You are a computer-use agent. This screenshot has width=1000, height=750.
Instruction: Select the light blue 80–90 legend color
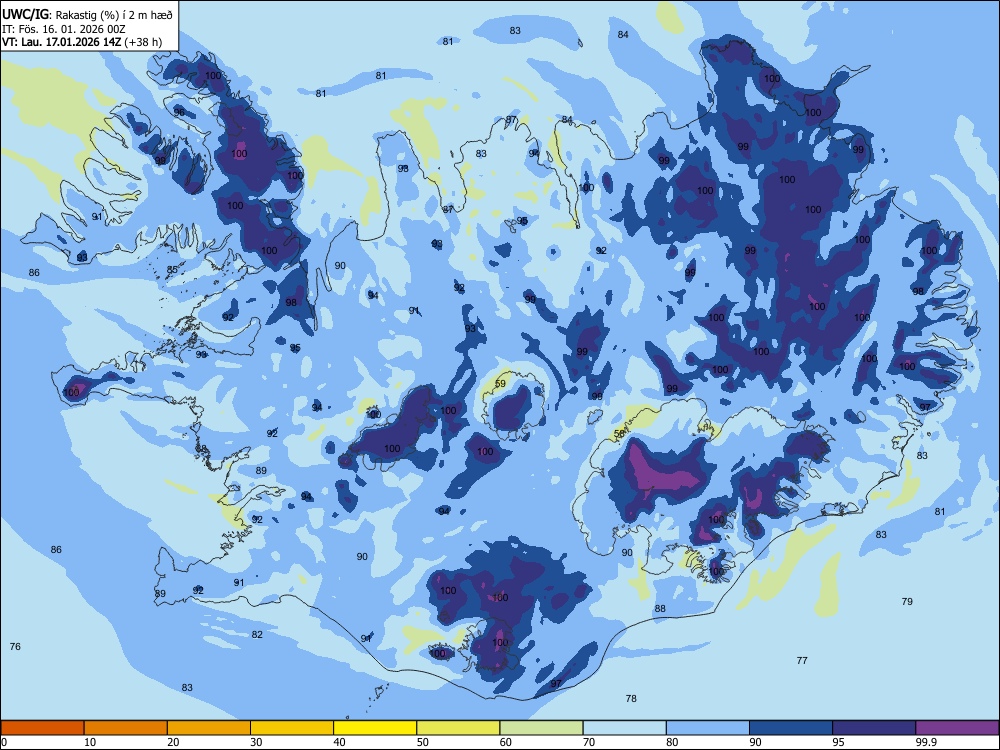708,728
